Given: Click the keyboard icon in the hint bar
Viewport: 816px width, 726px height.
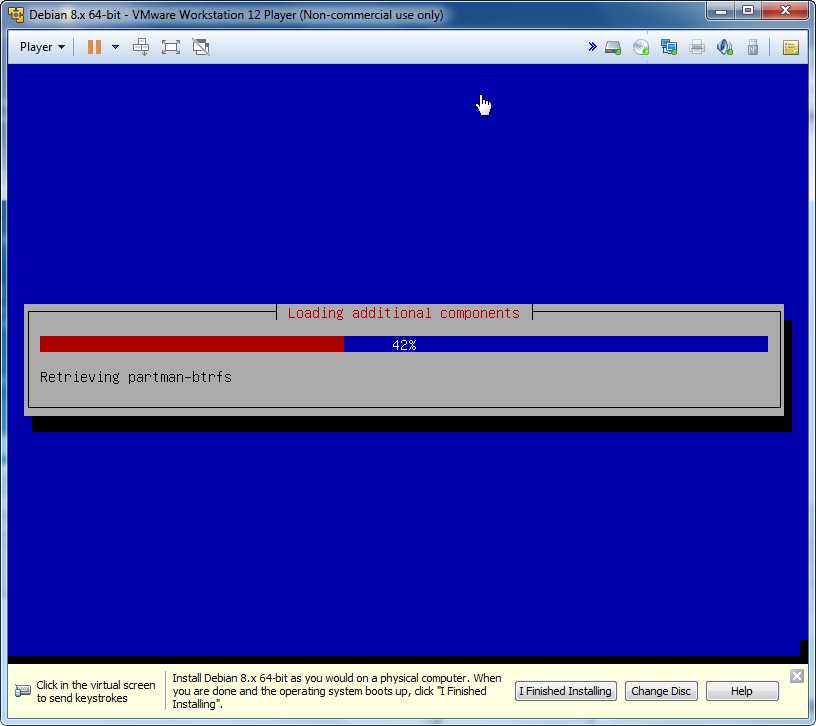Looking at the screenshot, I should [x=23, y=691].
